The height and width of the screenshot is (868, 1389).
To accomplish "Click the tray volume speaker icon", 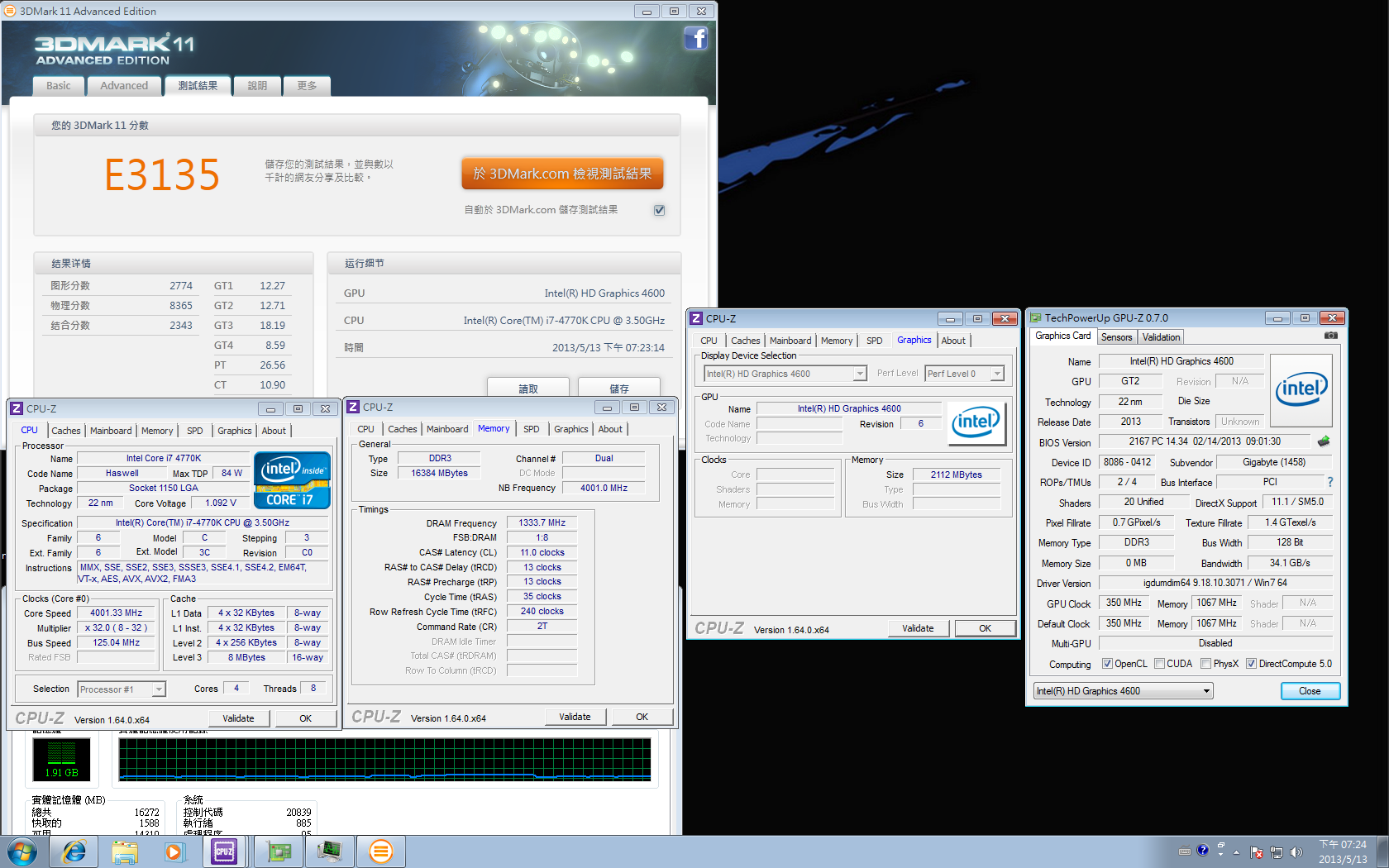I will point(1296,852).
